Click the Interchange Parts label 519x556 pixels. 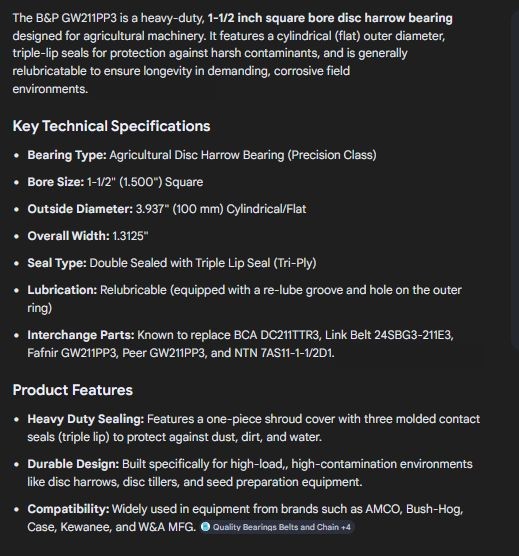click(x=81, y=335)
